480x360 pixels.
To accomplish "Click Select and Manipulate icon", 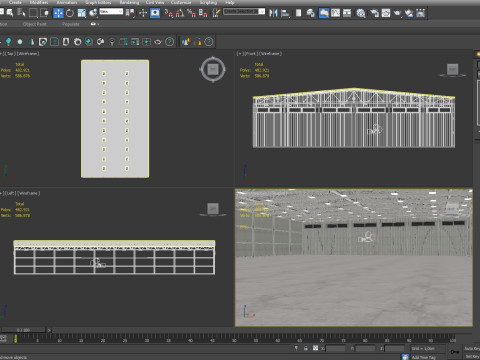I will coord(143,13).
